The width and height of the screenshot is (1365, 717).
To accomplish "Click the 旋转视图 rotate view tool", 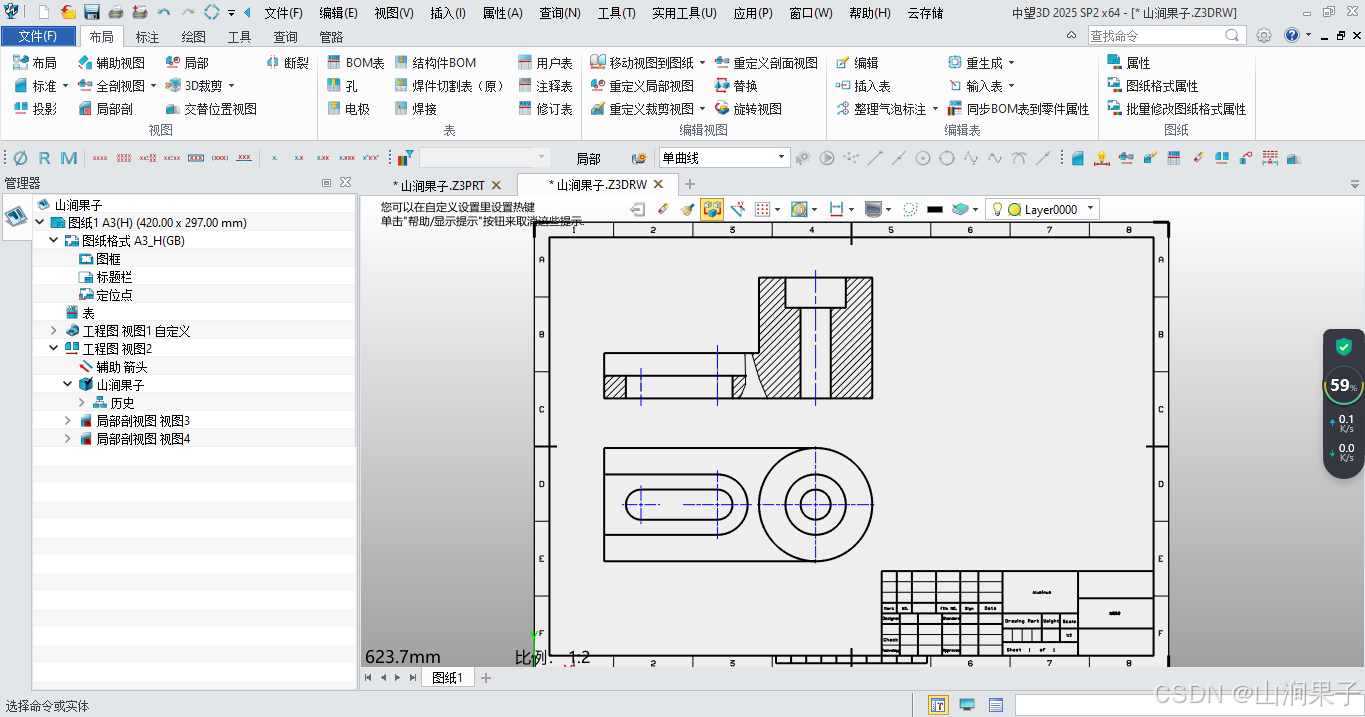I will click(749, 109).
